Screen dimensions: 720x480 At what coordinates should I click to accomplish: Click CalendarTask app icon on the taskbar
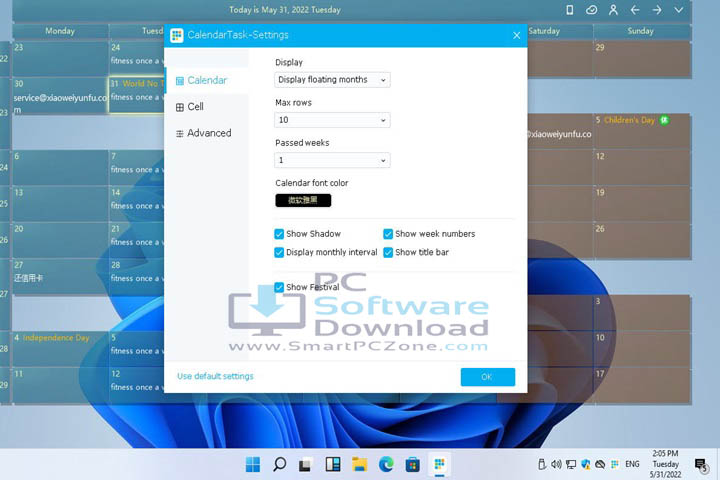(x=439, y=464)
